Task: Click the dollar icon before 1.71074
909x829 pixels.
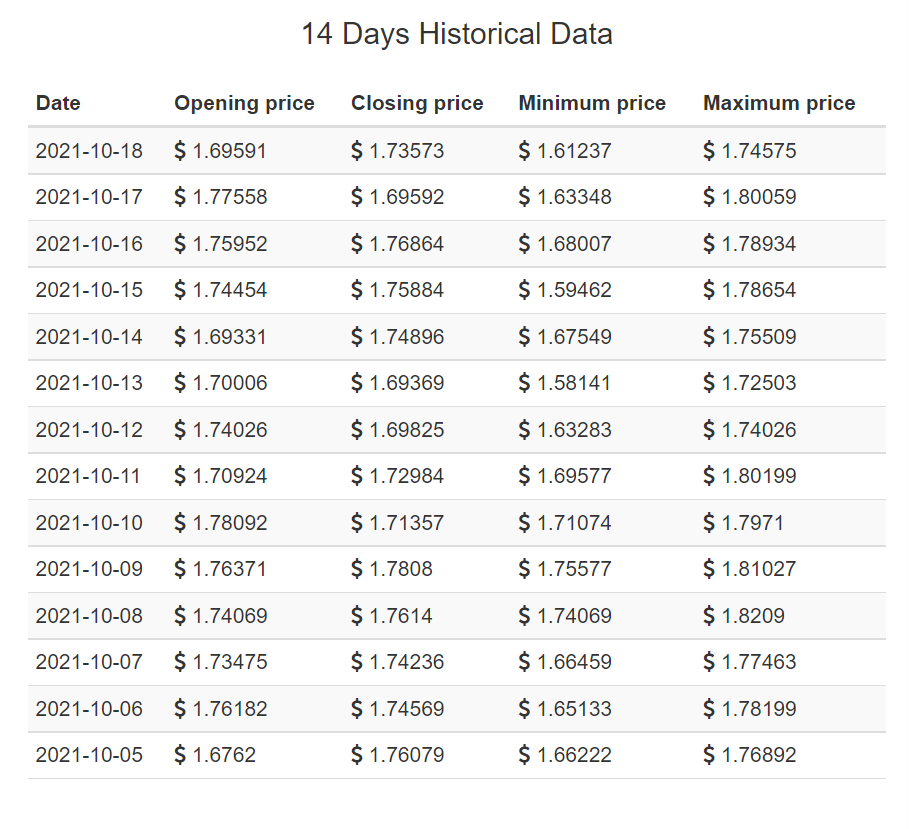Action: [524, 522]
